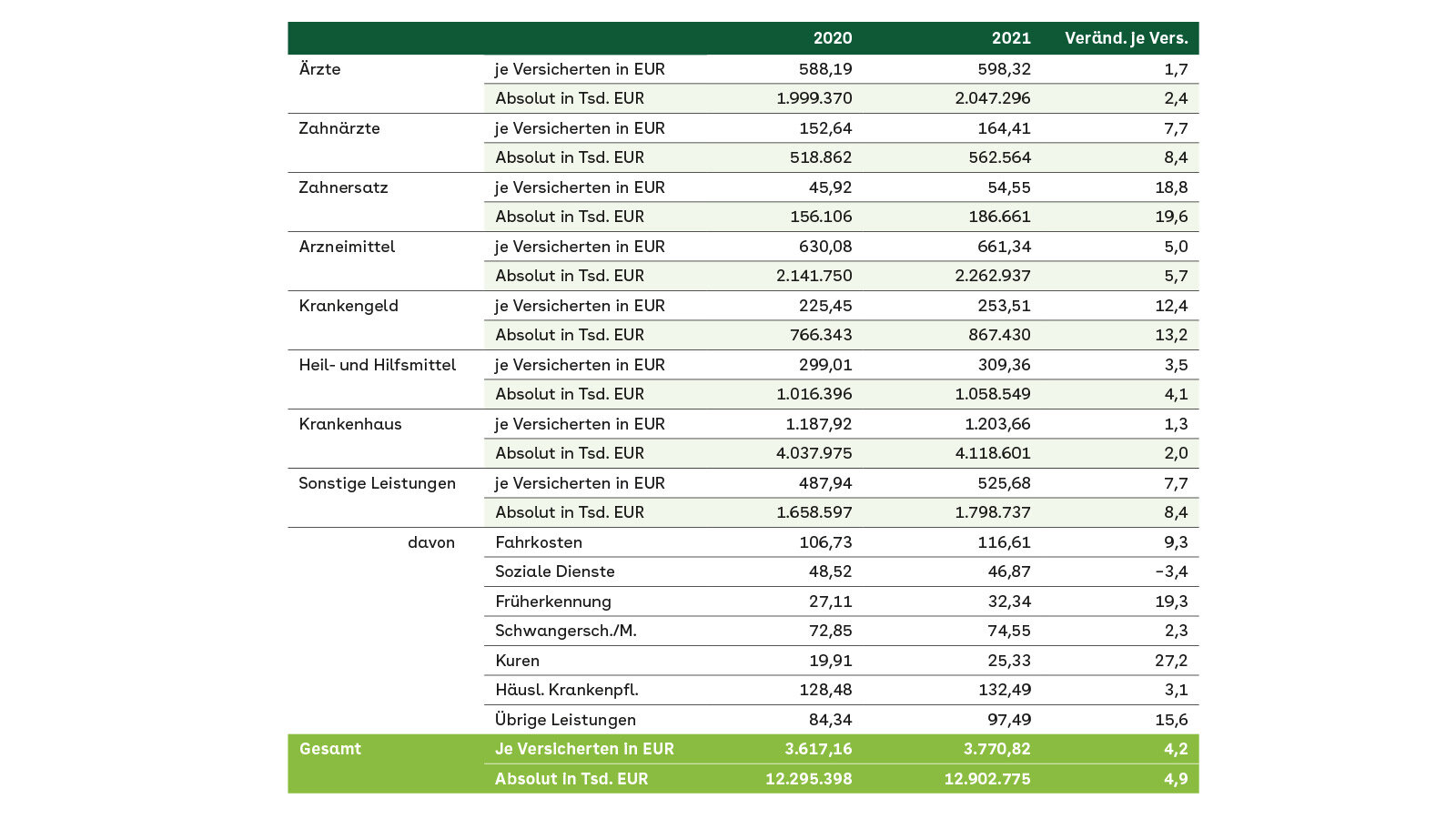Select the 'Veränd. je Vers.' column header
1456x819 pixels.
(1126, 38)
